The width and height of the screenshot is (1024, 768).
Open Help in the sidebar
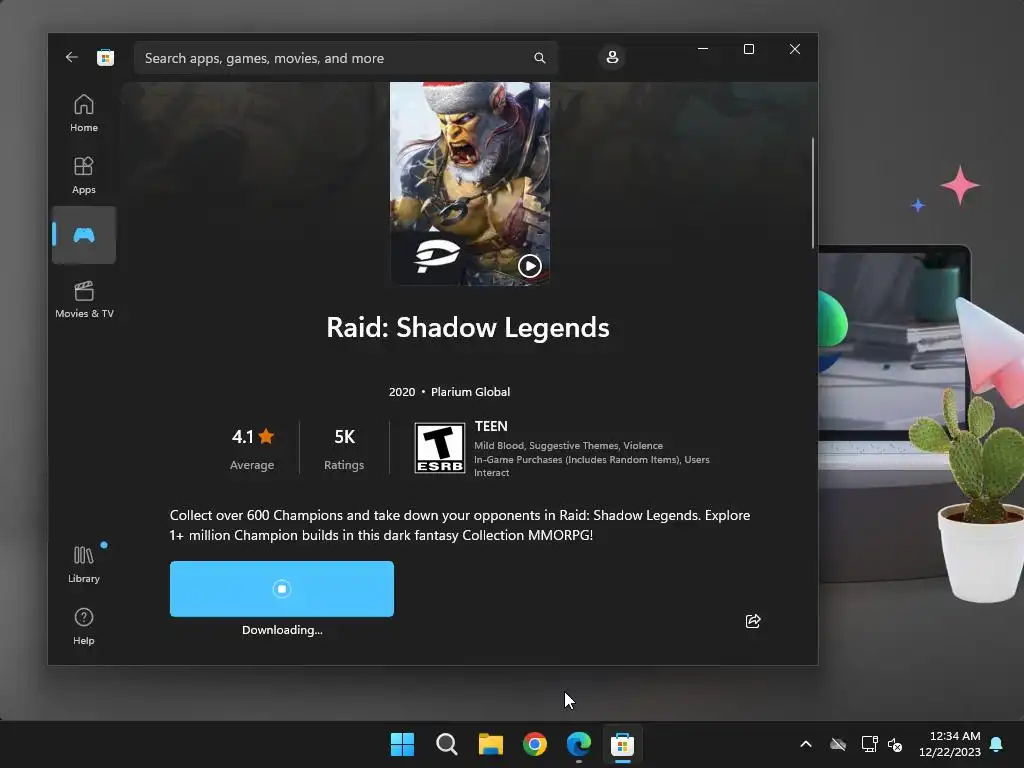click(84, 626)
